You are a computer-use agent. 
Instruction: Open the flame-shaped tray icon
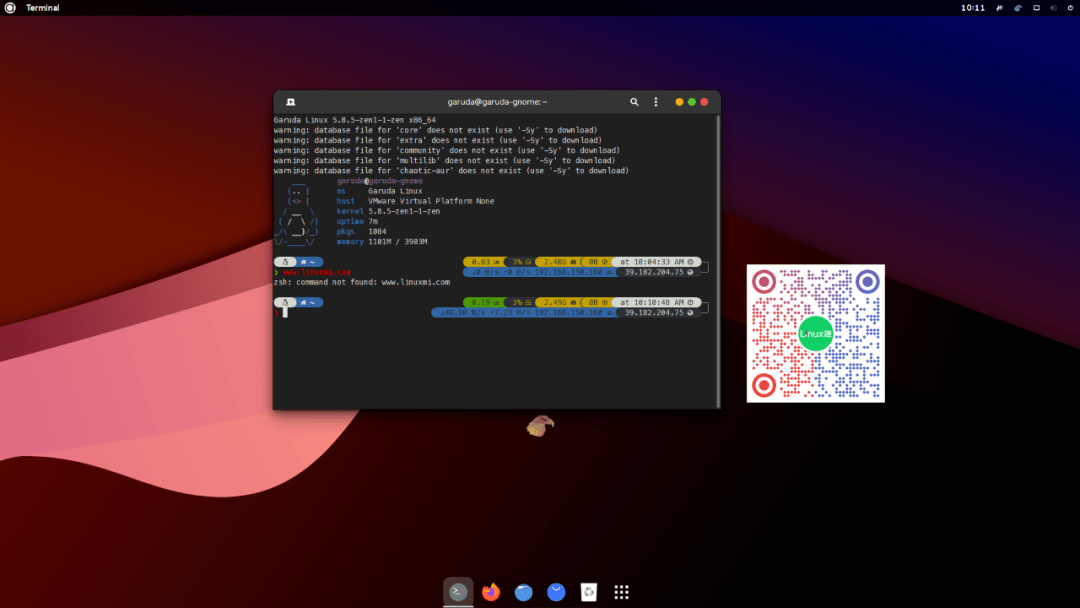pos(999,8)
